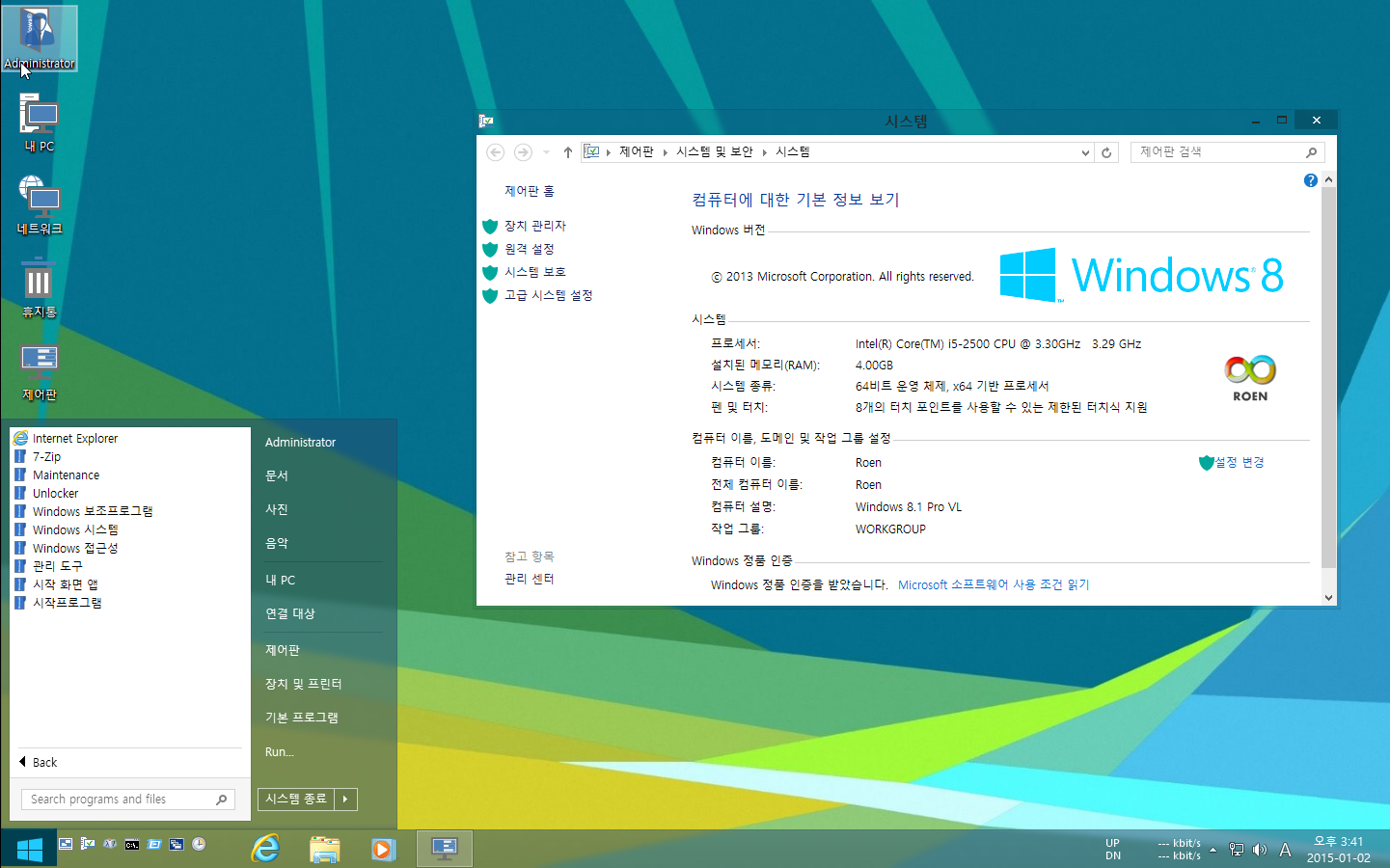This screenshot has height=868, width=1390.
Task: Open the command prompt quick-launch icon
Action: [132, 845]
